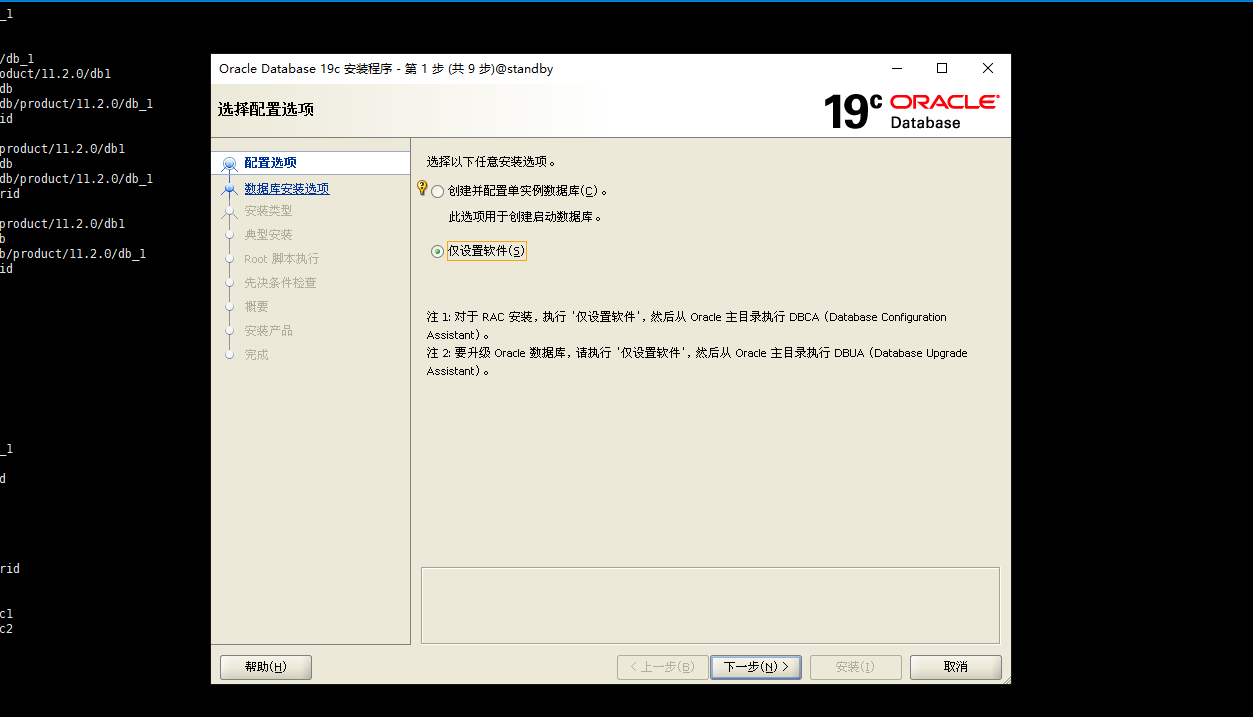The width and height of the screenshot is (1253, 717).
Task: Maximize the Oracle installer window
Action: click(941, 69)
